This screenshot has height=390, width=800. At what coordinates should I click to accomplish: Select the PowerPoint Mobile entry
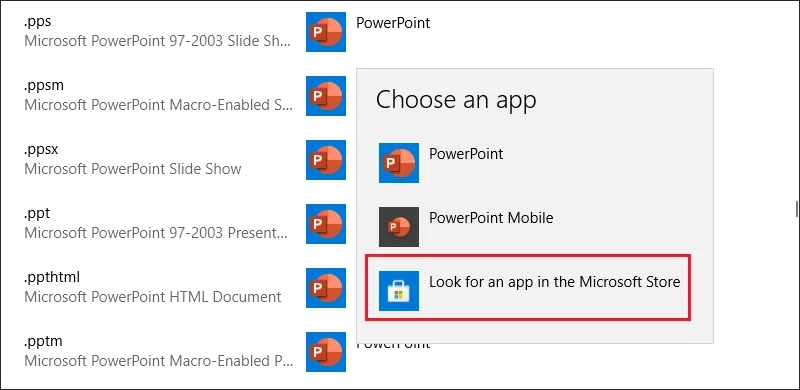click(x=534, y=227)
